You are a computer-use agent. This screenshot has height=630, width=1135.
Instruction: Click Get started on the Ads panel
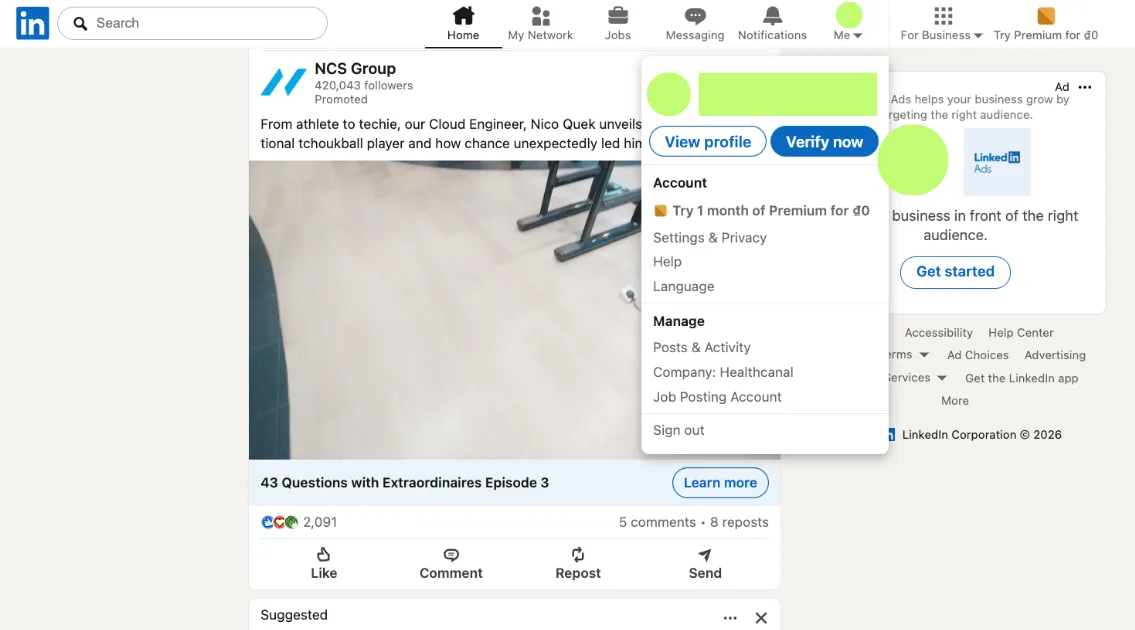955,271
